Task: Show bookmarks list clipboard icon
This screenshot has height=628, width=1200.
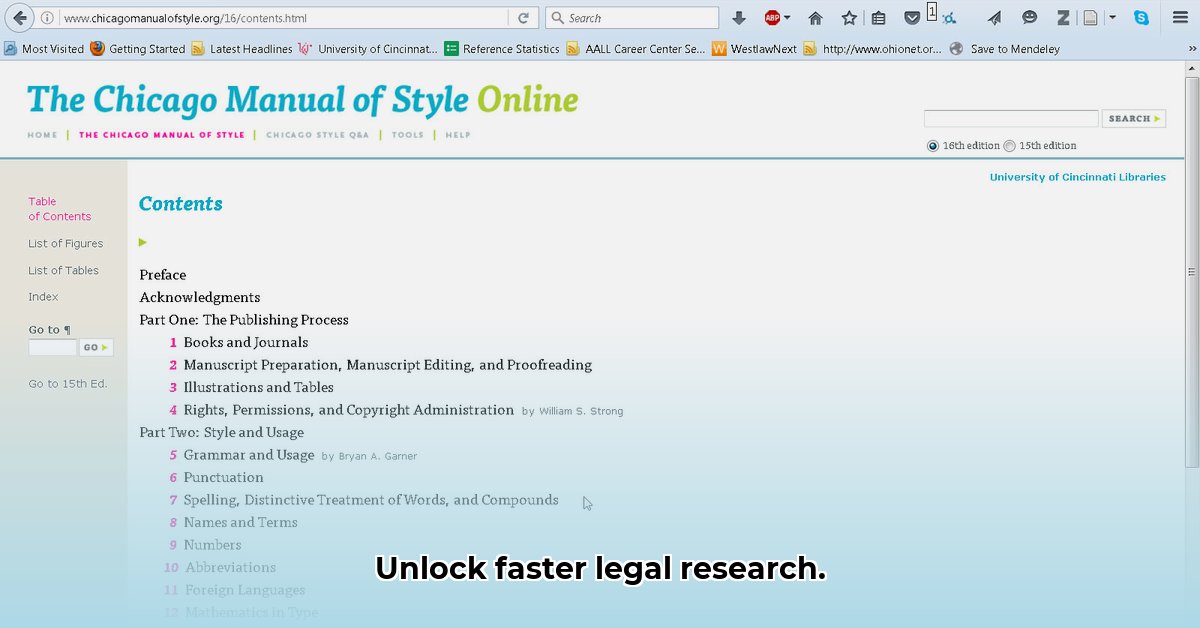Action: click(878, 18)
